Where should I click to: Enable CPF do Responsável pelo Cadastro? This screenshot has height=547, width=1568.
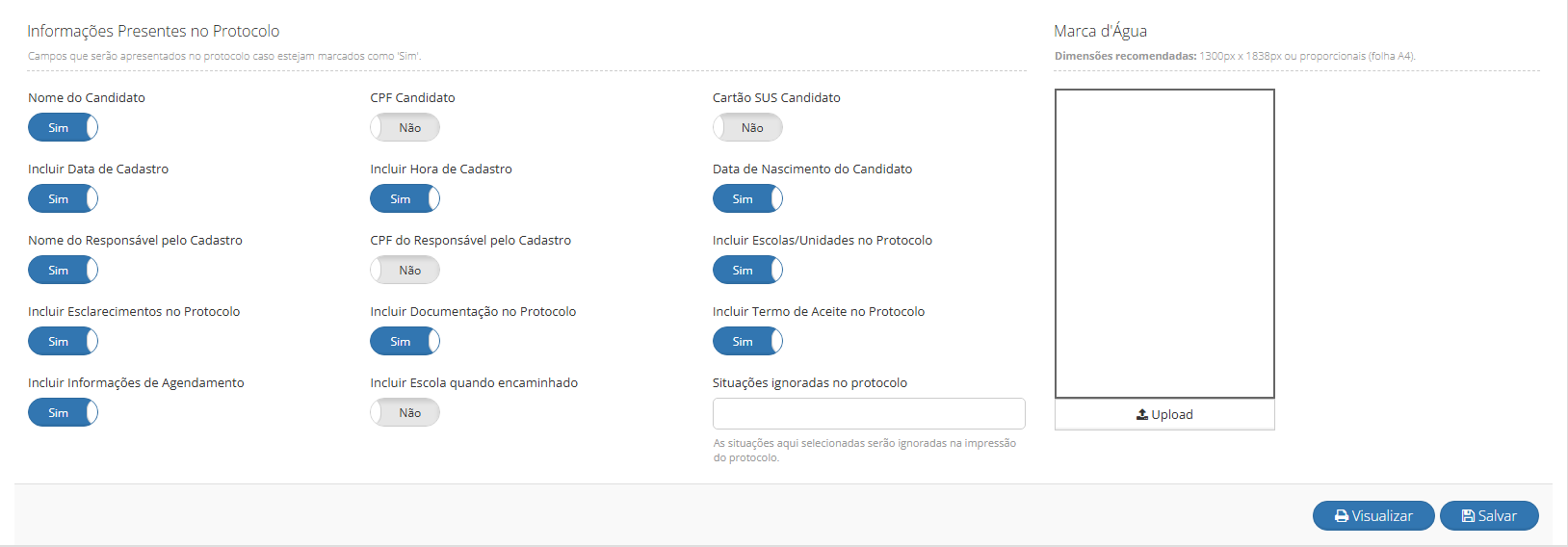[405, 270]
